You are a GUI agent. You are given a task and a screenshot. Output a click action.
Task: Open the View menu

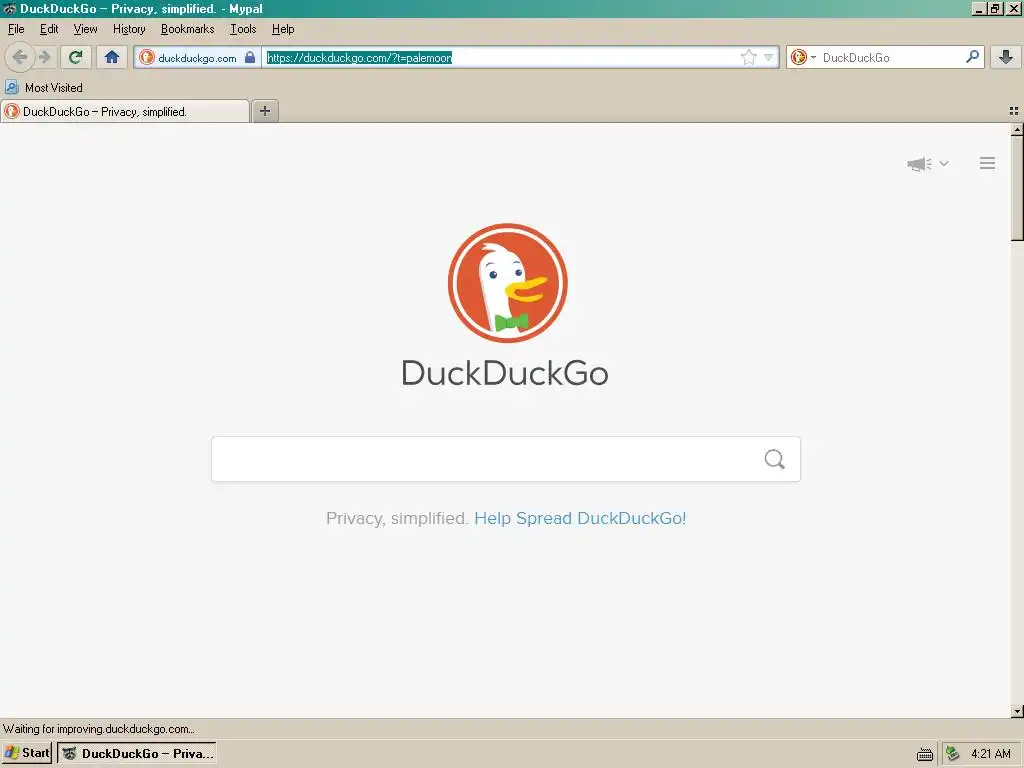pyautogui.click(x=86, y=29)
